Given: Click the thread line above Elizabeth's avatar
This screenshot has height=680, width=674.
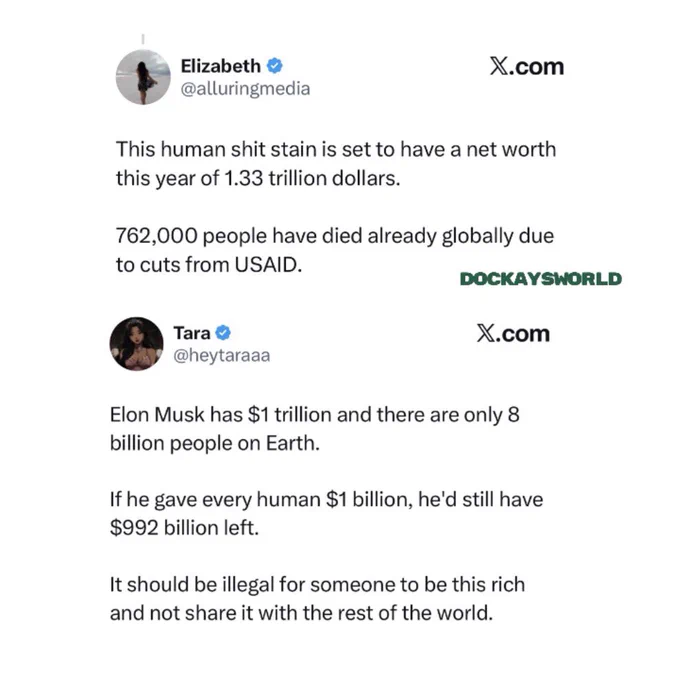Looking at the screenshot, I should tap(143, 39).
